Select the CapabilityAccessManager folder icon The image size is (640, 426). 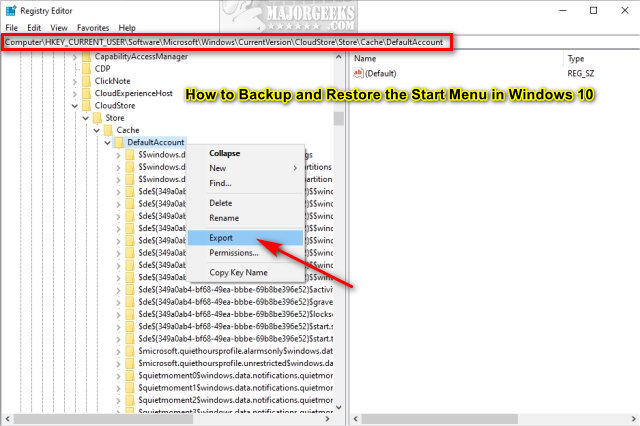click(x=86, y=56)
